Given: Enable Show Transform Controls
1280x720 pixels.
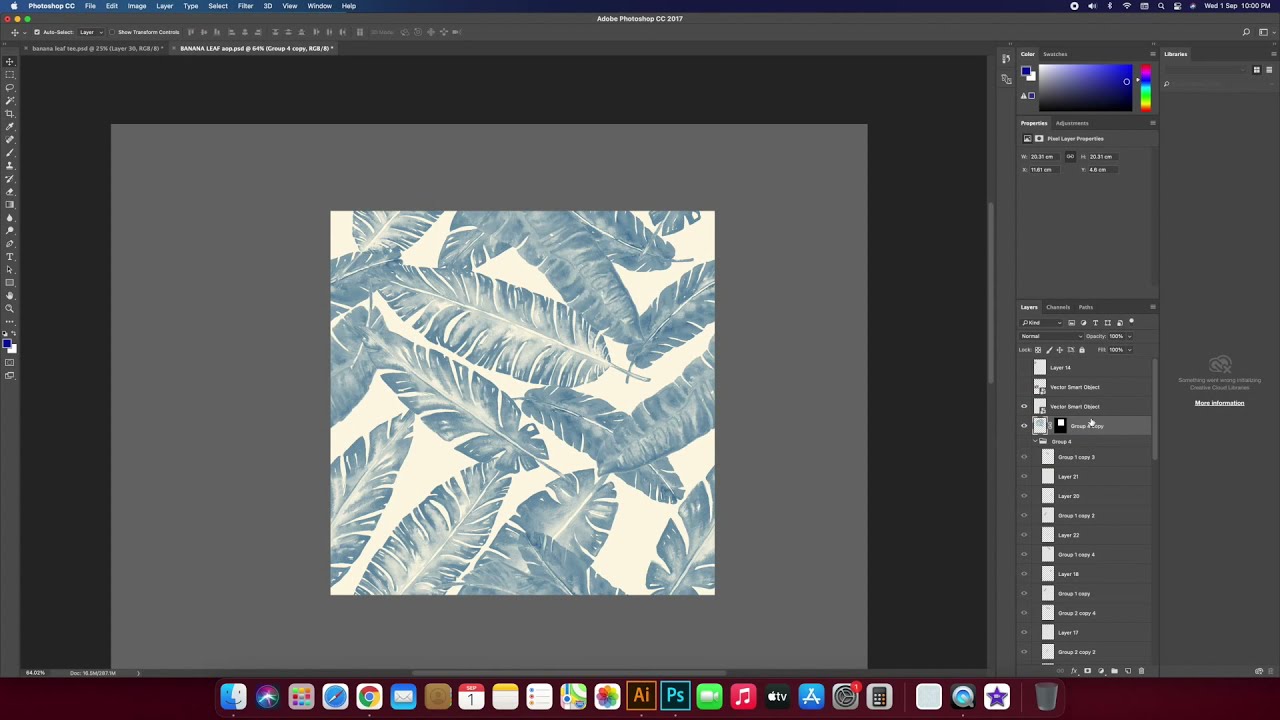Looking at the screenshot, I should (x=112, y=32).
